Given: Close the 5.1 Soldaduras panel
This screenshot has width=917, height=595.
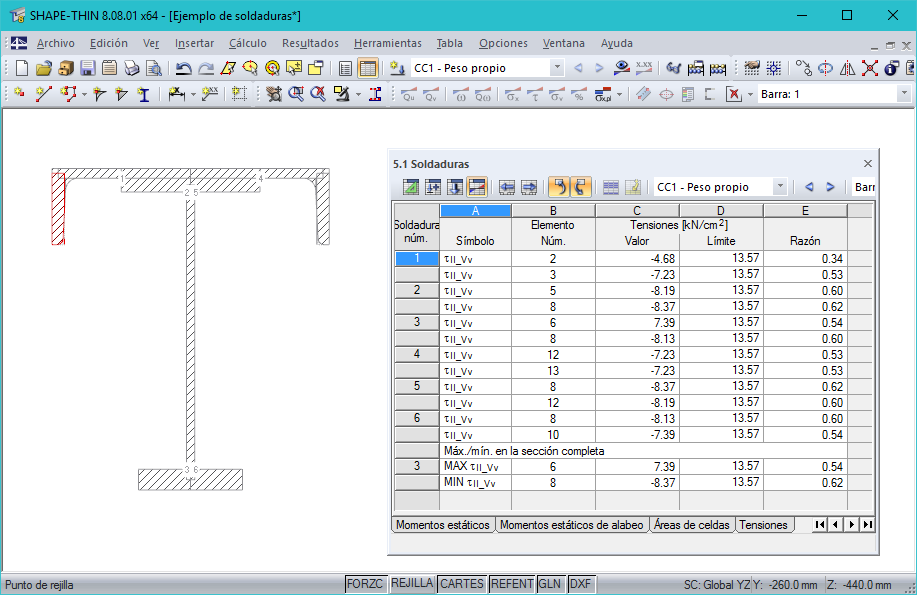Looking at the screenshot, I should [x=868, y=164].
